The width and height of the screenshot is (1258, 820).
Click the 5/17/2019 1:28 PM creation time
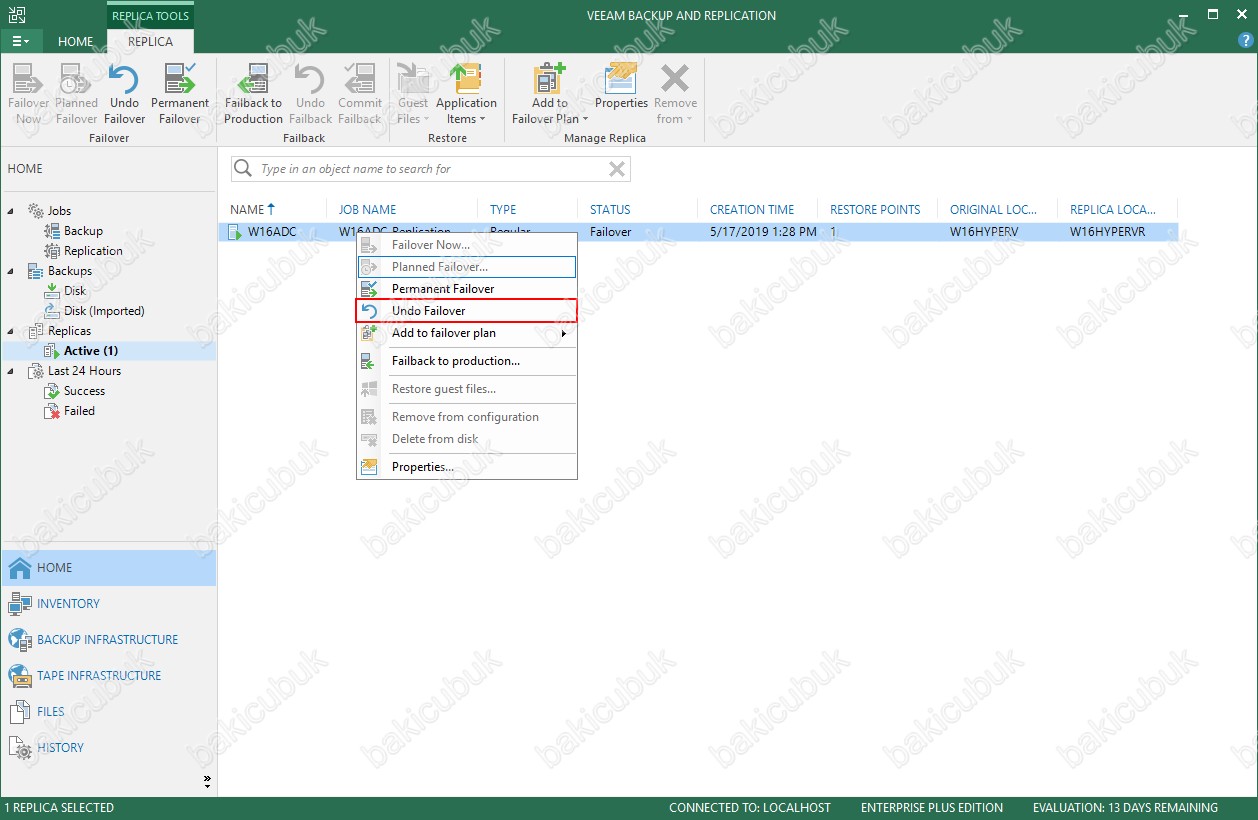pos(763,232)
